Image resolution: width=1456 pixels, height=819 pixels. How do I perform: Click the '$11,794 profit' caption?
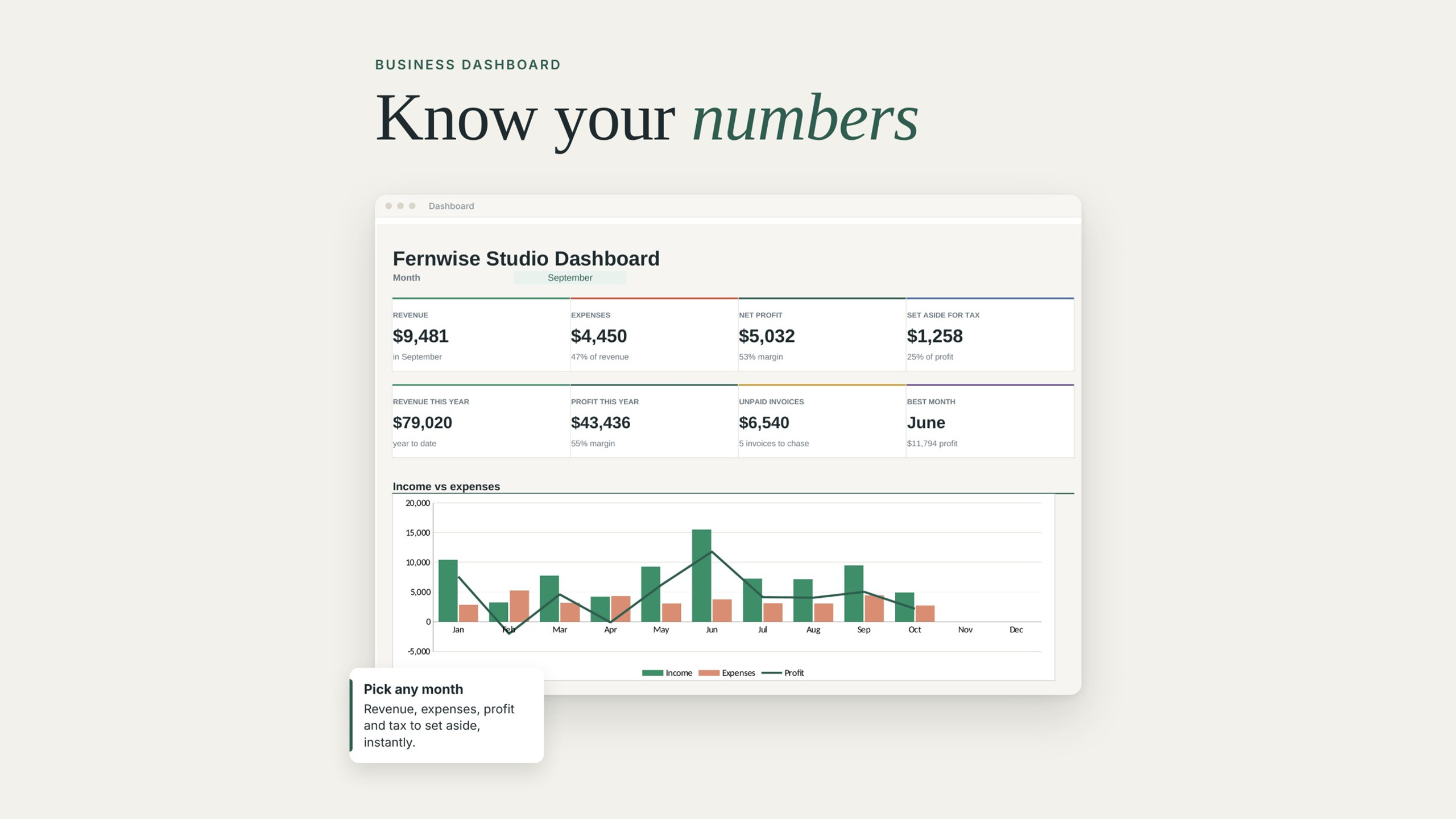[932, 443]
